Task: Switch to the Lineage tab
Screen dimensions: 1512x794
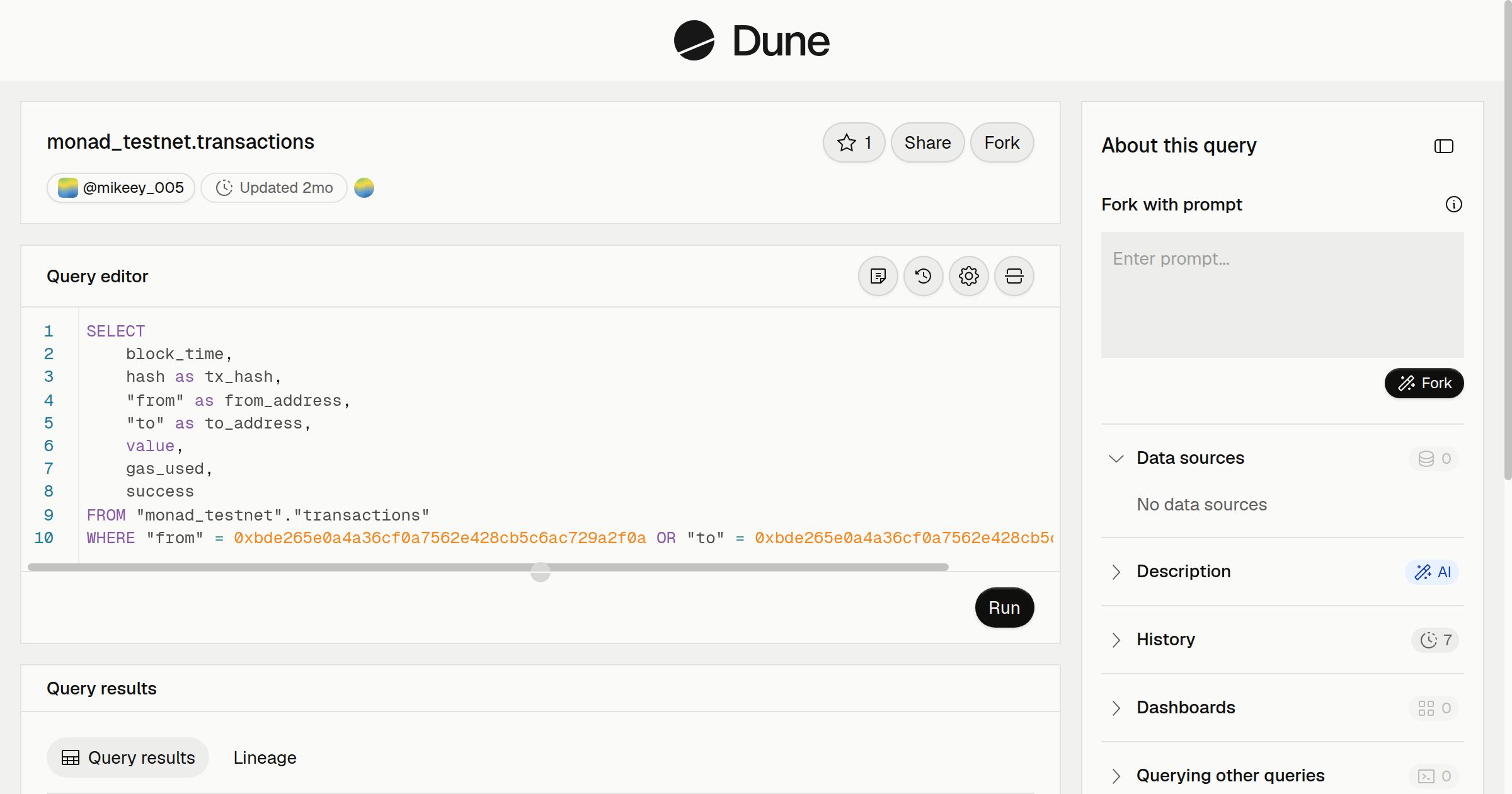Action: pos(265,757)
